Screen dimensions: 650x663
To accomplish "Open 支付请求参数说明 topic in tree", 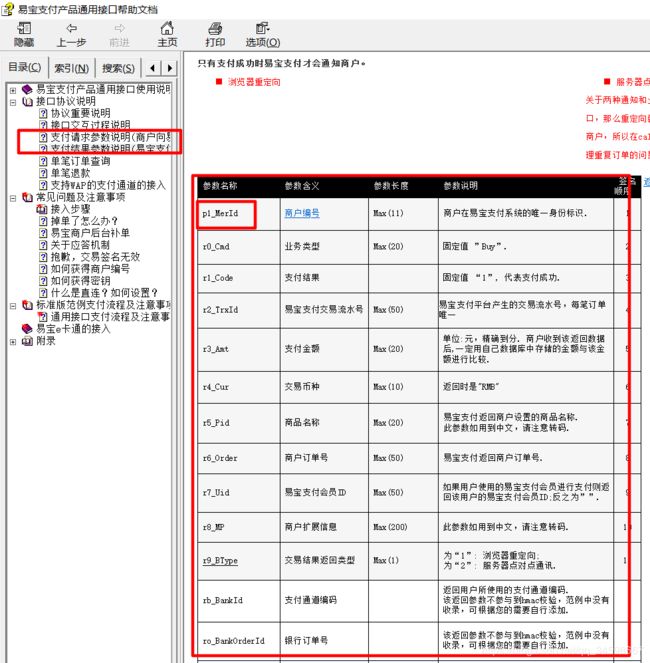I will tap(111, 137).
